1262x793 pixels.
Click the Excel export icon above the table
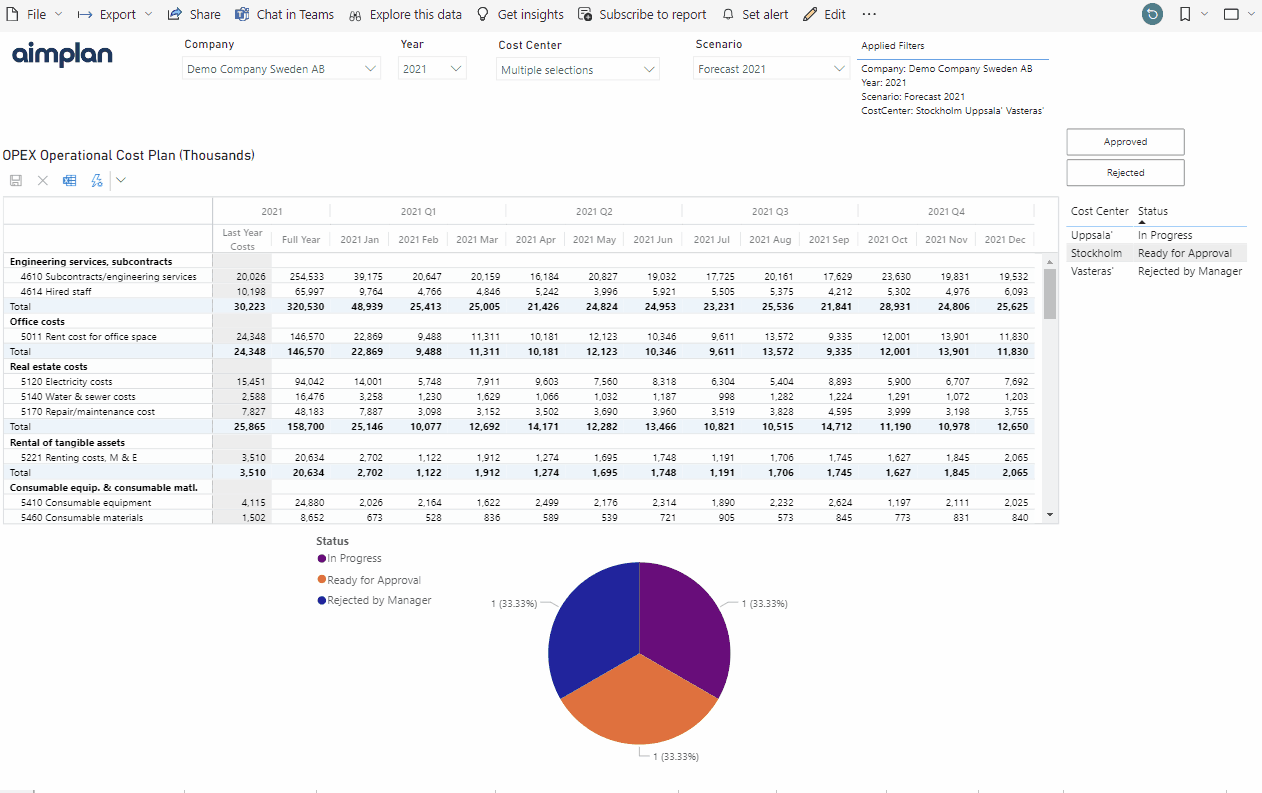70,180
